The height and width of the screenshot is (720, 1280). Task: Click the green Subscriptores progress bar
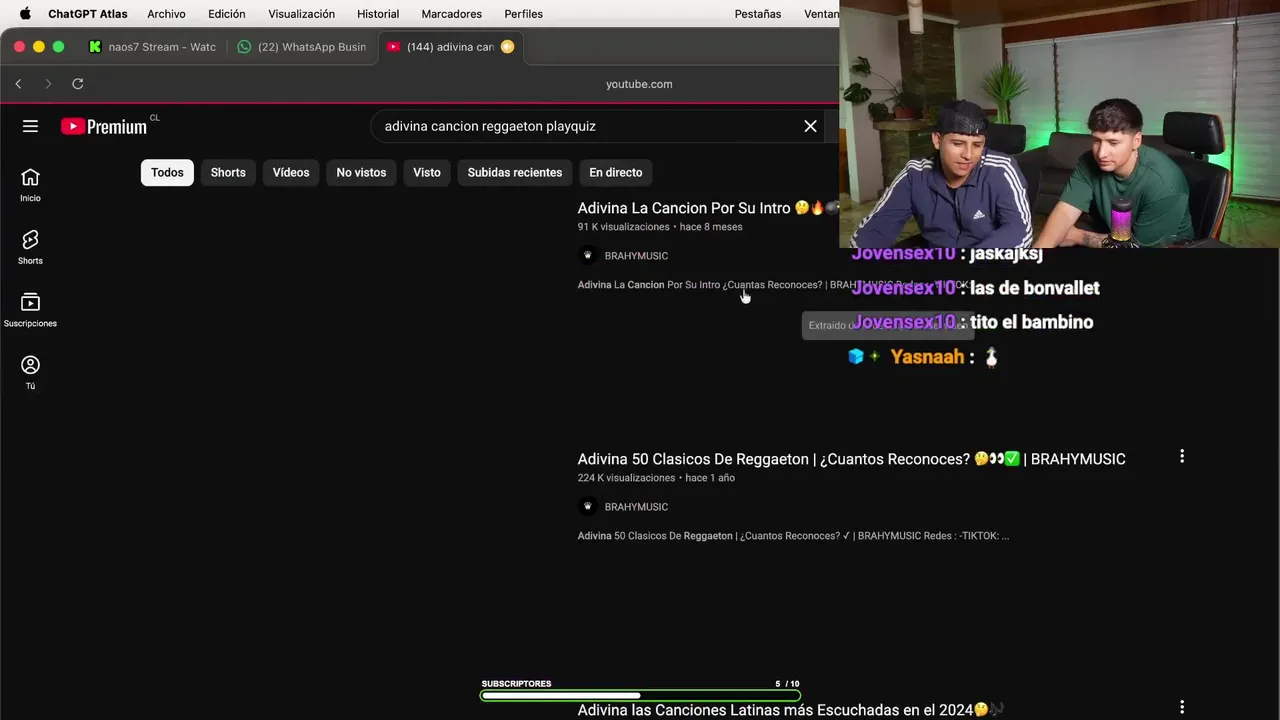click(x=640, y=695)
